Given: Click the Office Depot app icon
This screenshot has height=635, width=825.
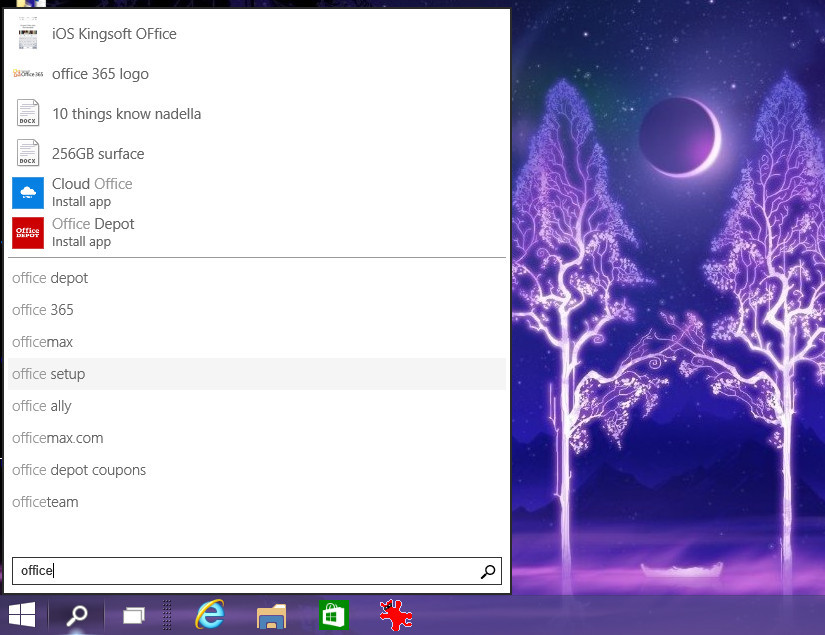Looking at the screenshot, I should tap(28, 232).
